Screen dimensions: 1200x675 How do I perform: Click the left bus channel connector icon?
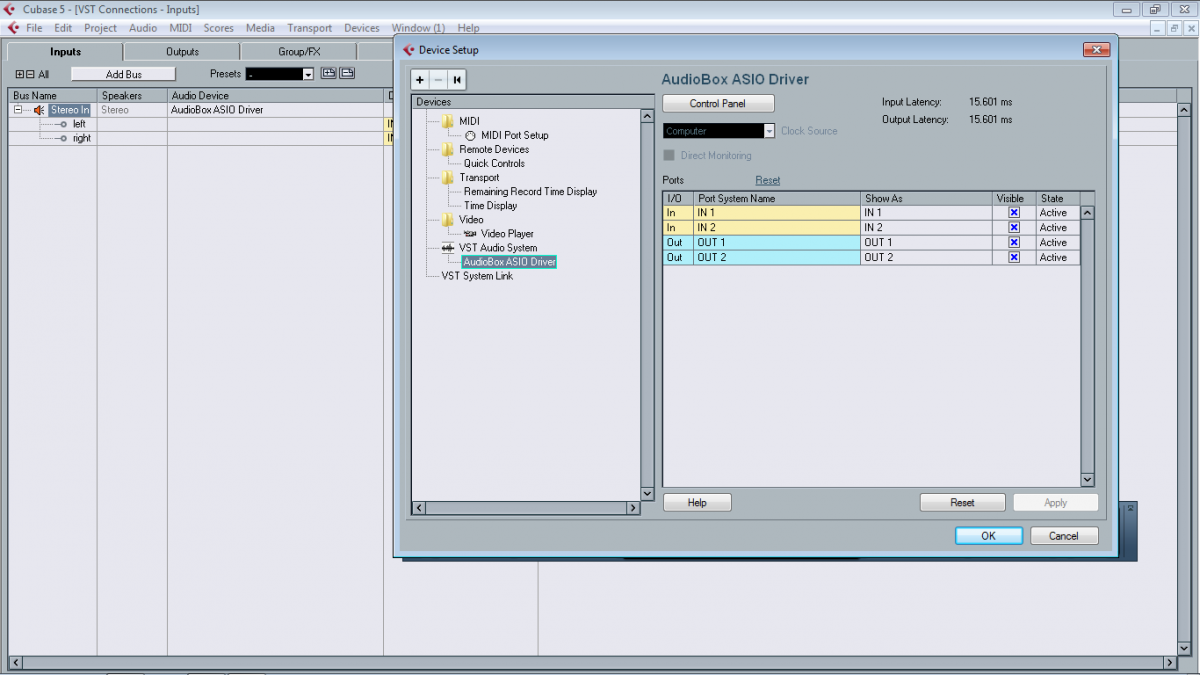61,124
